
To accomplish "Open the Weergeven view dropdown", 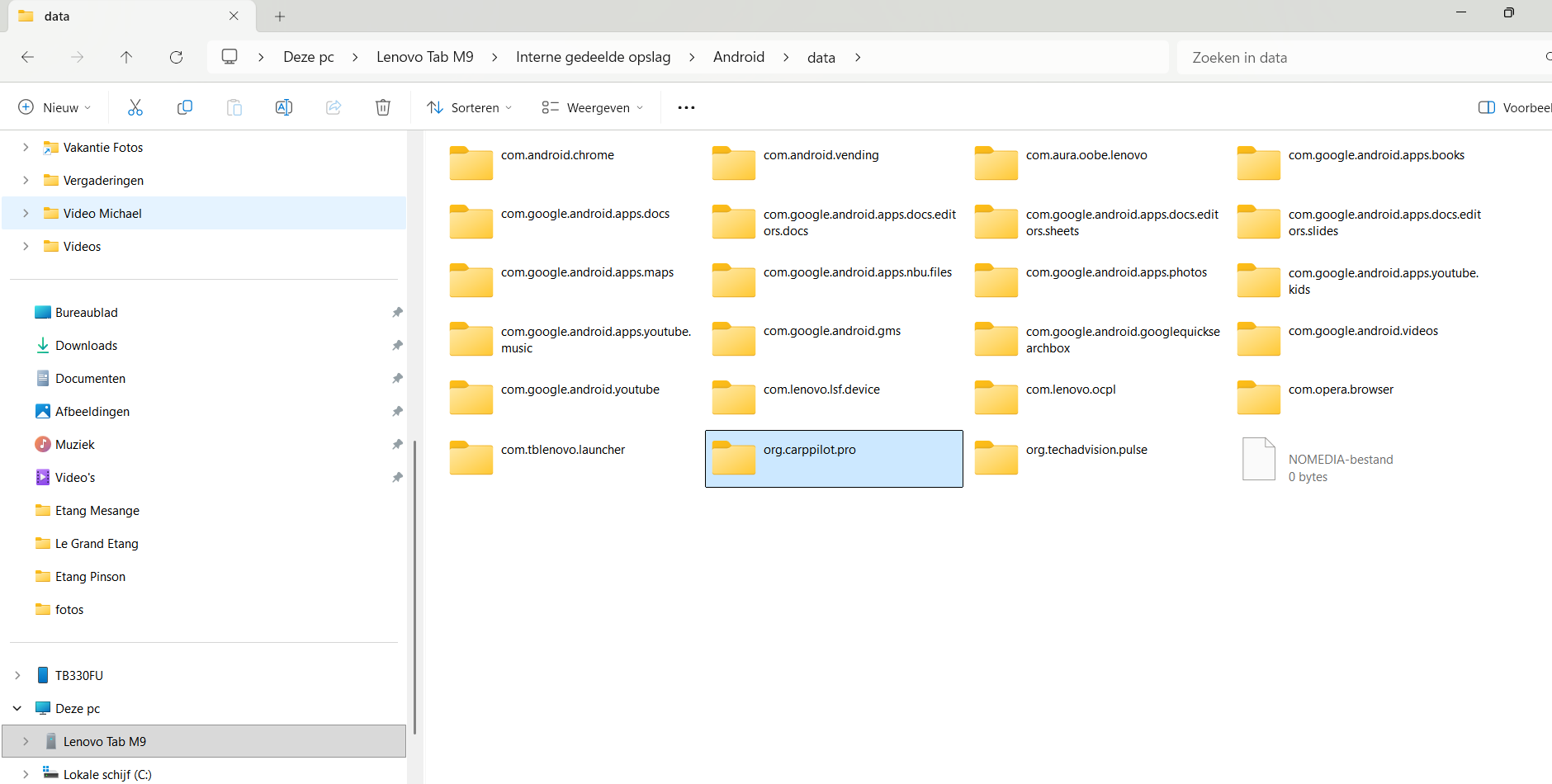I will pos(592,107).
